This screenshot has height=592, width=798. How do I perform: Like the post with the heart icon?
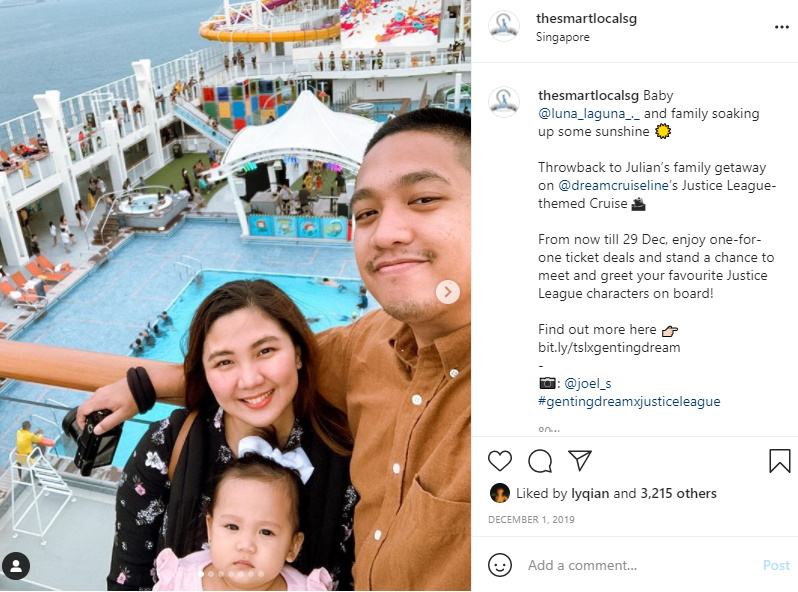(x=500, y=461)
